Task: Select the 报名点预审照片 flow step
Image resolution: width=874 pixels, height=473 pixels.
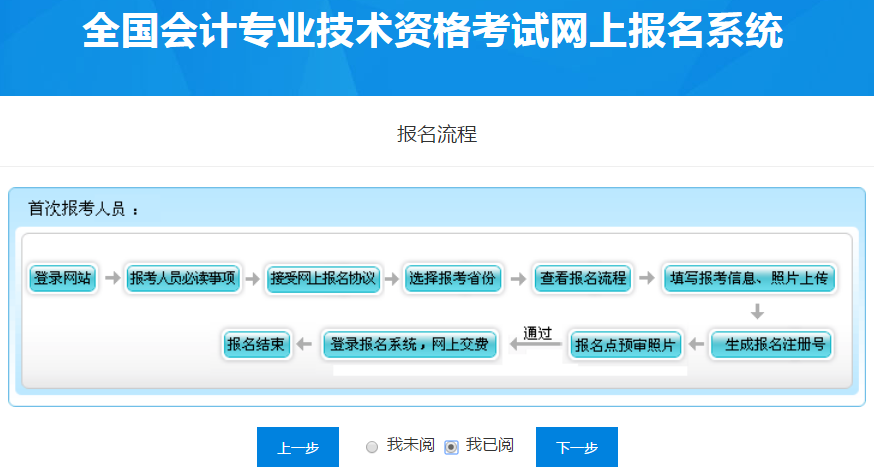Action: pos(624,345)
